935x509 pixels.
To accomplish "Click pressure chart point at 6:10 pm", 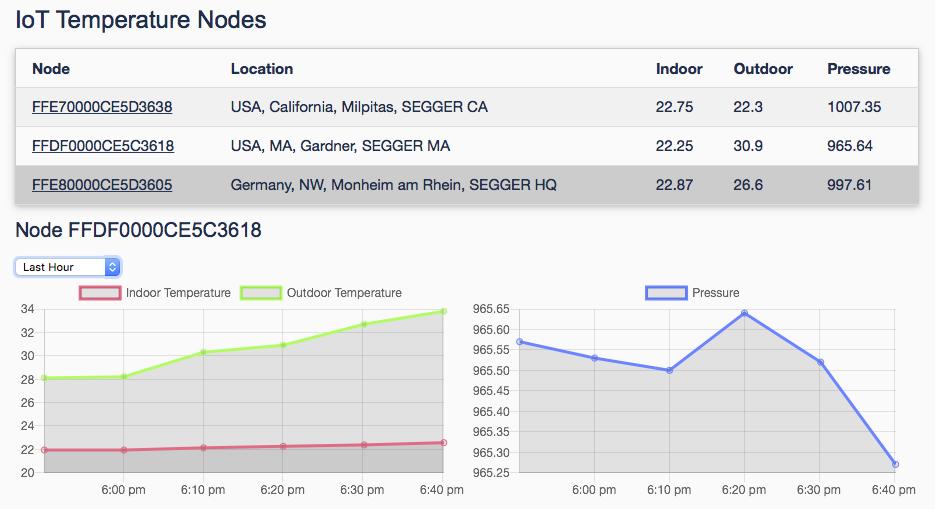I will 670,370.
